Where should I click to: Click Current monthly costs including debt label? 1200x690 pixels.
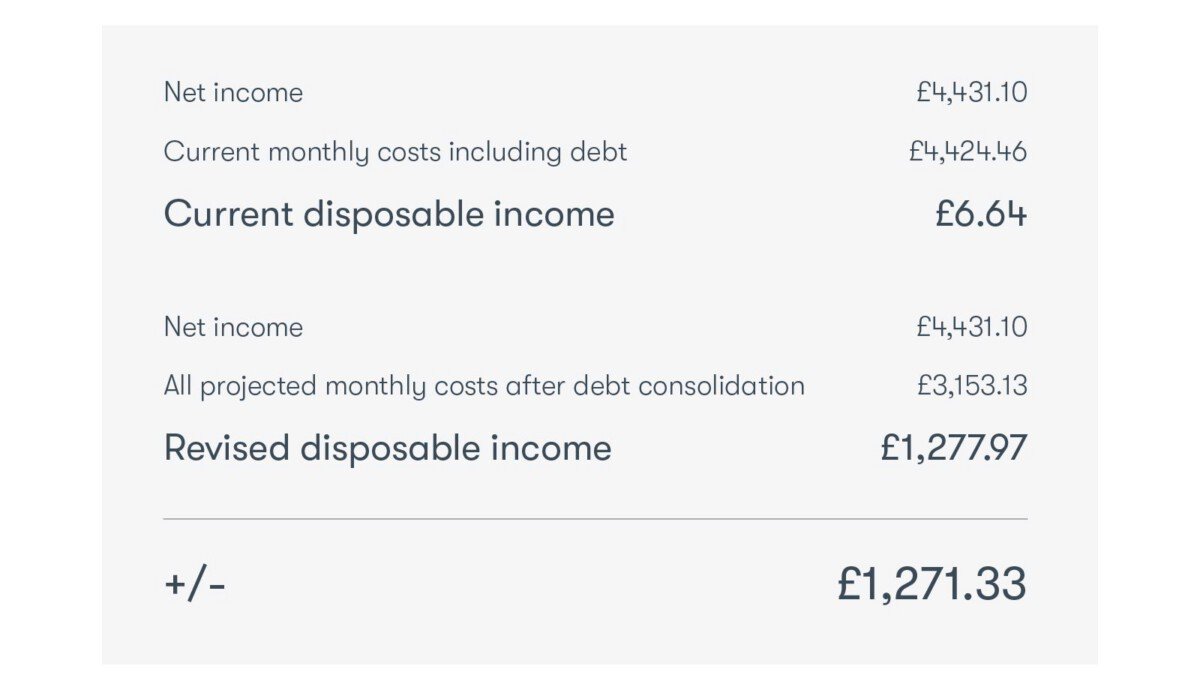(x=395, y=152)
